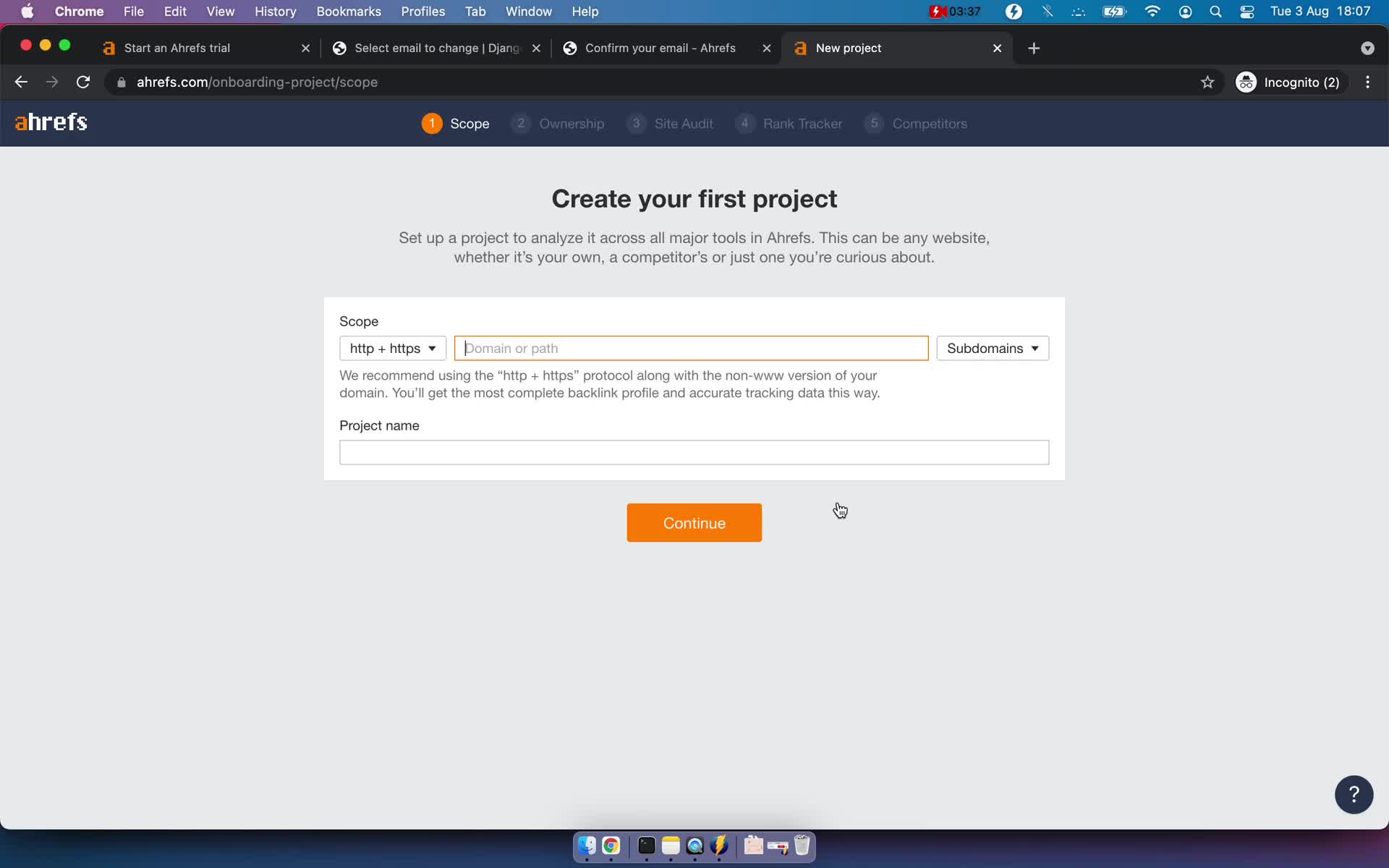Click the help question mark icon
Screen dimensions: 1389x868
pyautogui.click(x=1354, y=795)
